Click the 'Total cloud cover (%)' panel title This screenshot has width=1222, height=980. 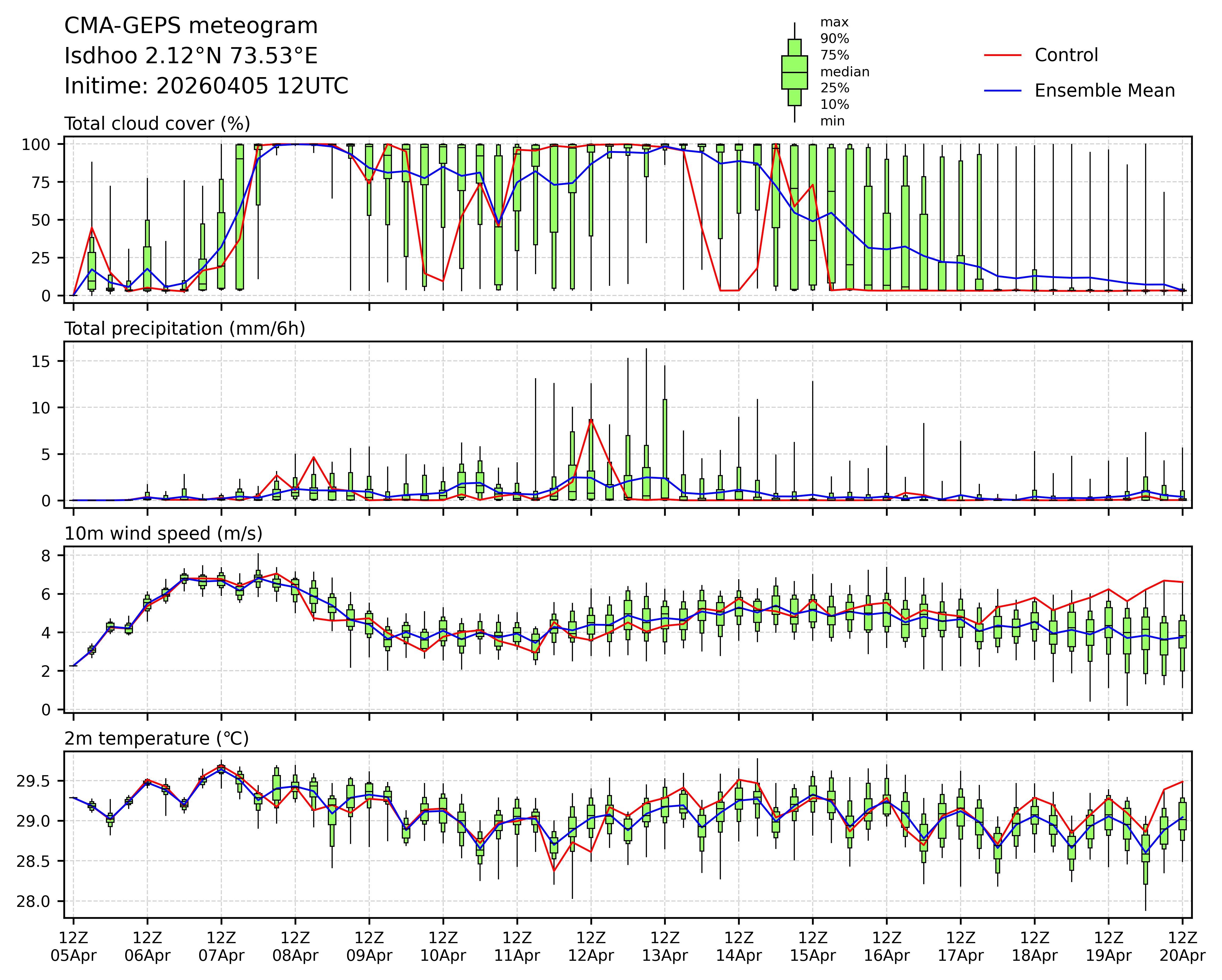coord(157,124)
